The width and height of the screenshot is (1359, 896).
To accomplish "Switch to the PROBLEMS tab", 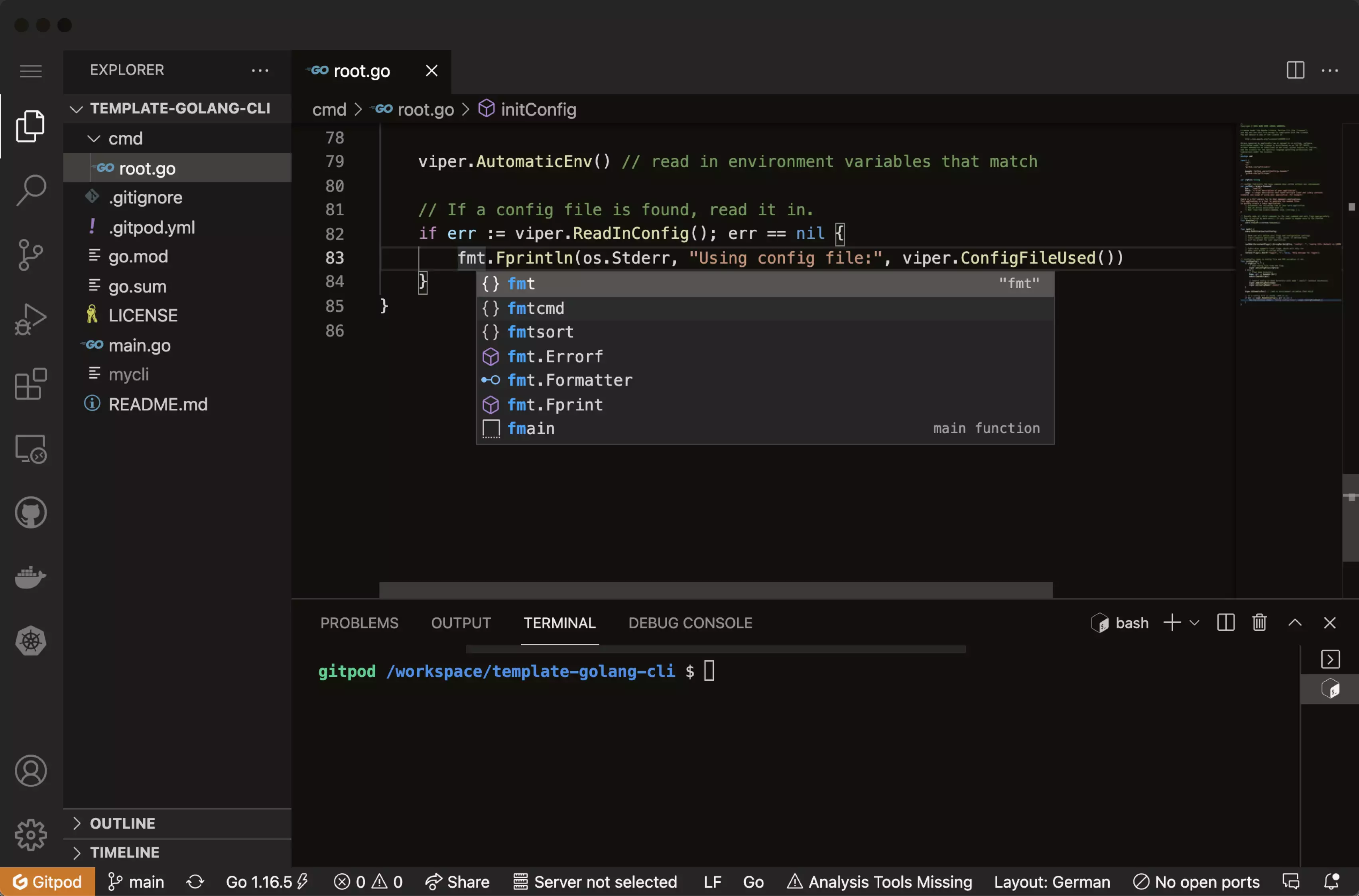I will (x=359, y=623).
